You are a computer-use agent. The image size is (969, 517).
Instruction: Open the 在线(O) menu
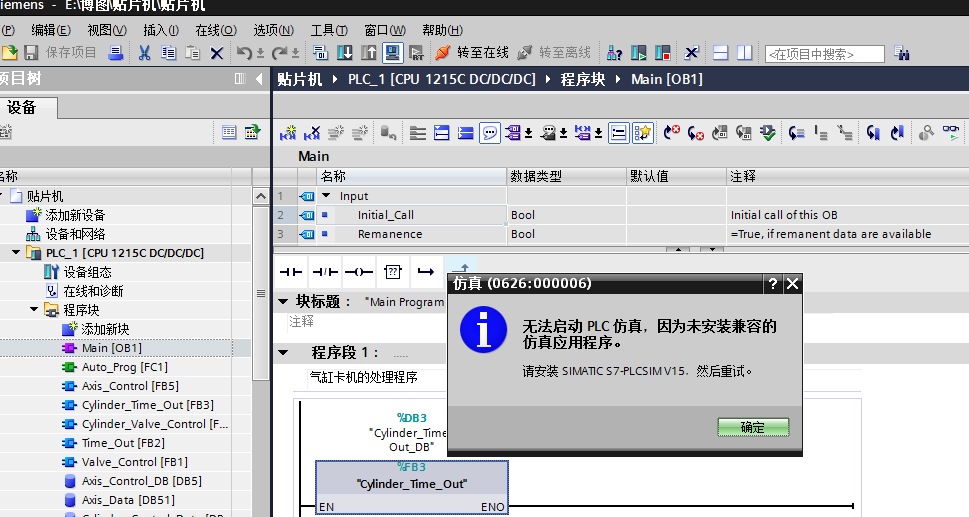pyautogui.click(x=215, y=30)
